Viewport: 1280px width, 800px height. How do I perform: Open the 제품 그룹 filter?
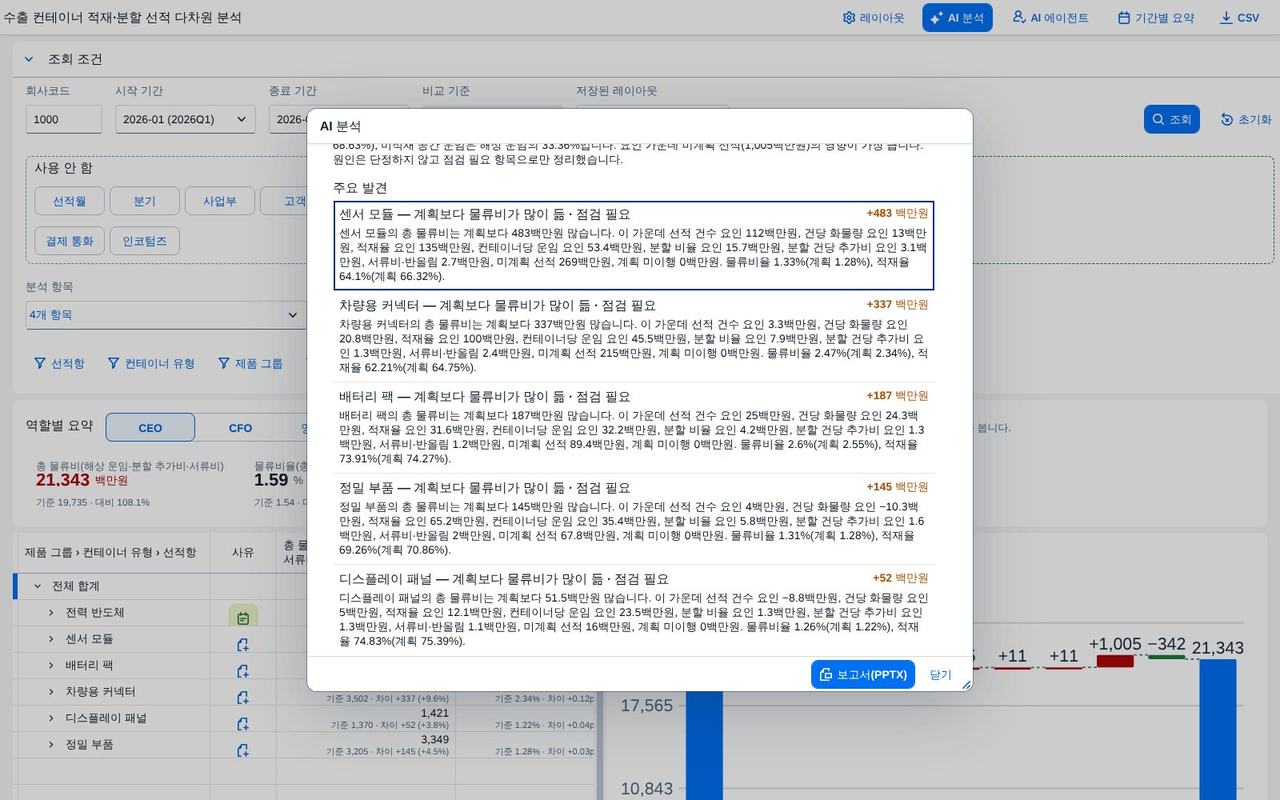click(251, 363)
